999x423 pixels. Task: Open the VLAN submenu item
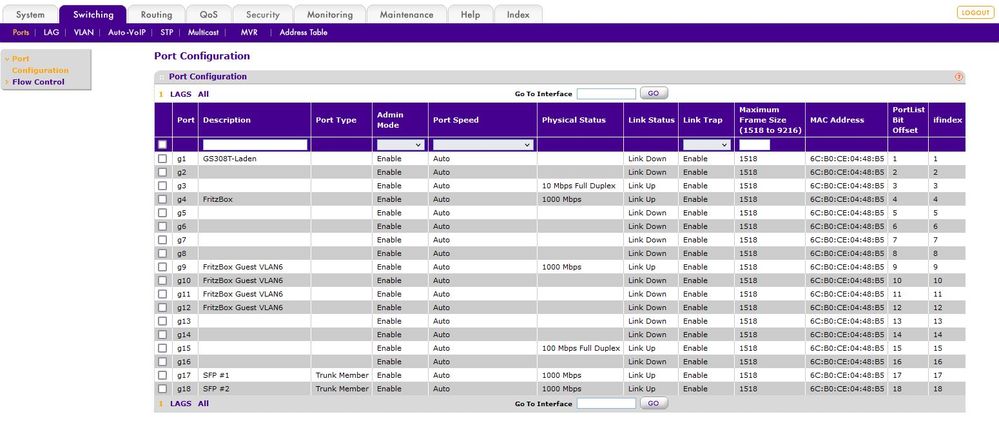[x=84, y=32]
